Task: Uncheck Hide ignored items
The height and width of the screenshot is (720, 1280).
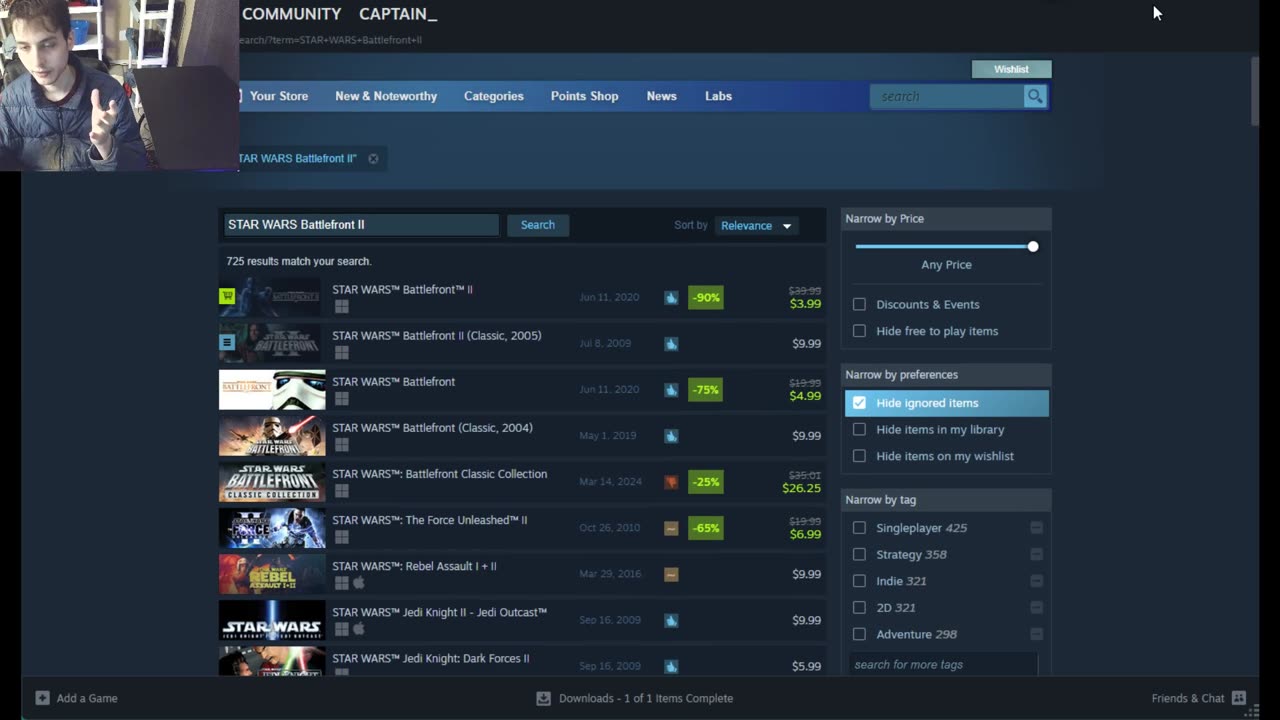Action: (x=859, y=403)
